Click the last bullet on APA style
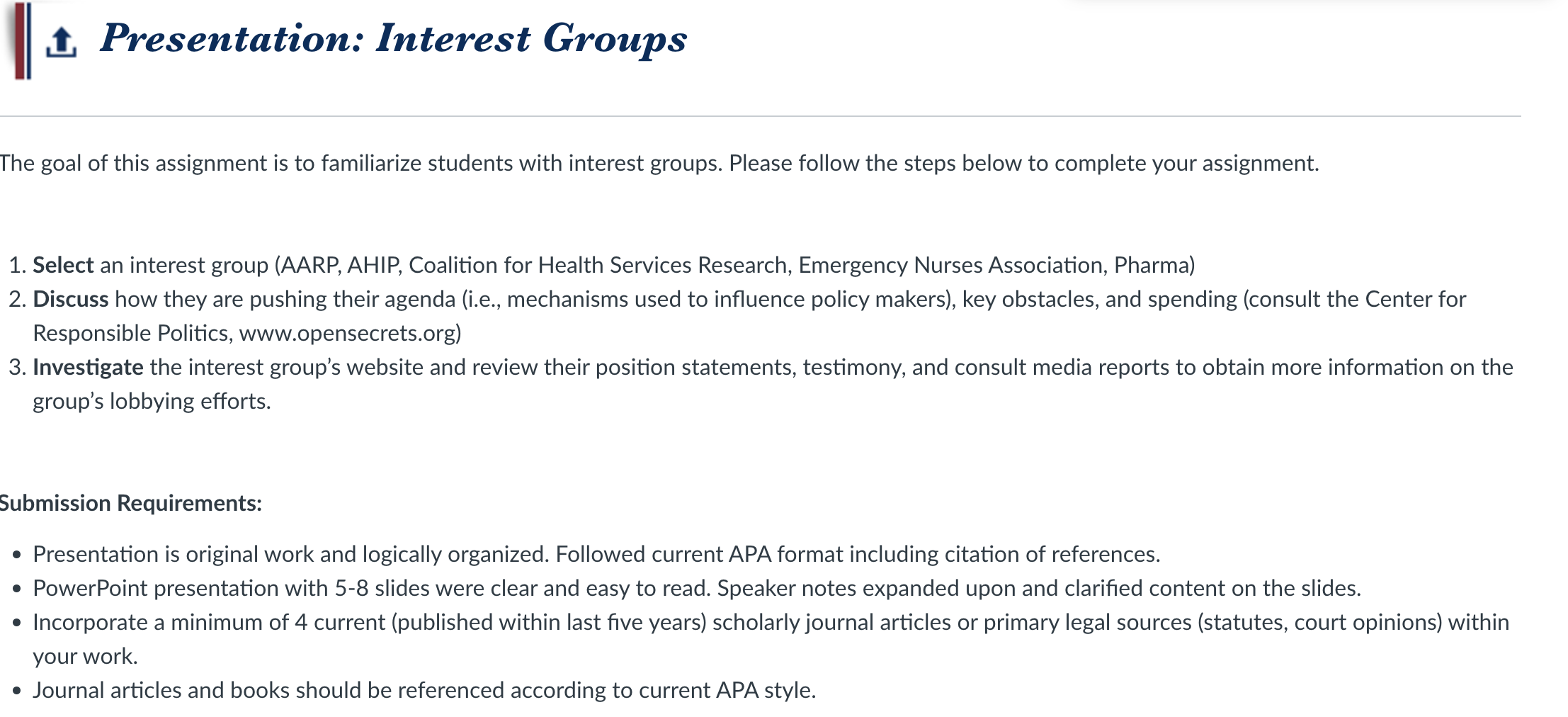The image size is (1568, 717). pos(424,690)
